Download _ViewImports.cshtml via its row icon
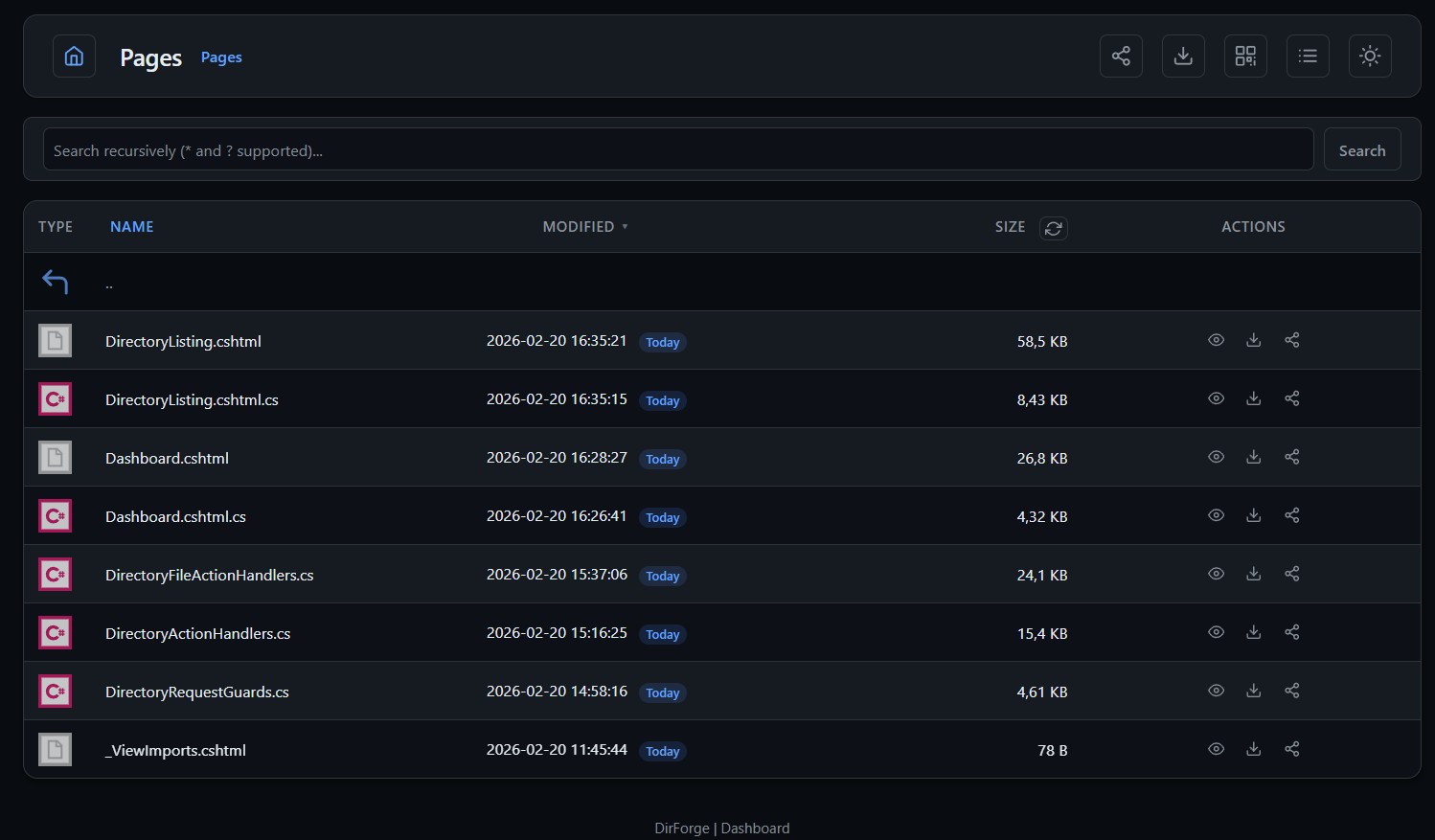 tap(1253, 749)
